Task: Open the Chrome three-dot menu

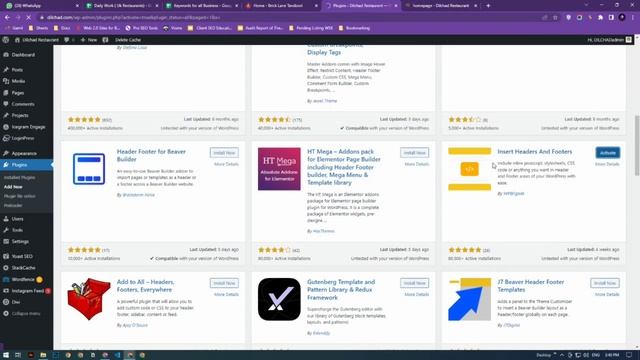Action: coord(633,18)
